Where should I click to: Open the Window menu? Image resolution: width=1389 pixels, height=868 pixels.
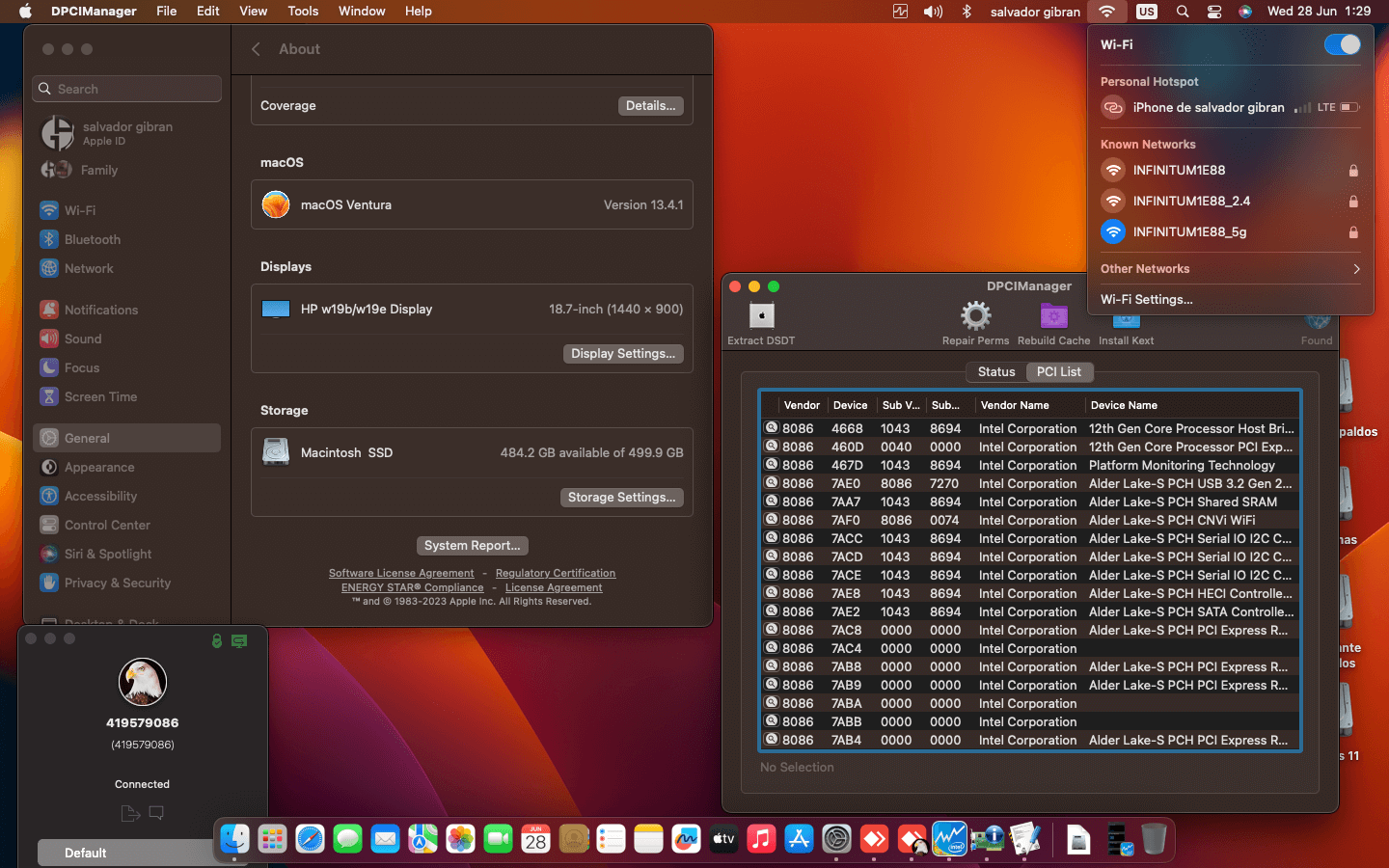pos(362,12)
